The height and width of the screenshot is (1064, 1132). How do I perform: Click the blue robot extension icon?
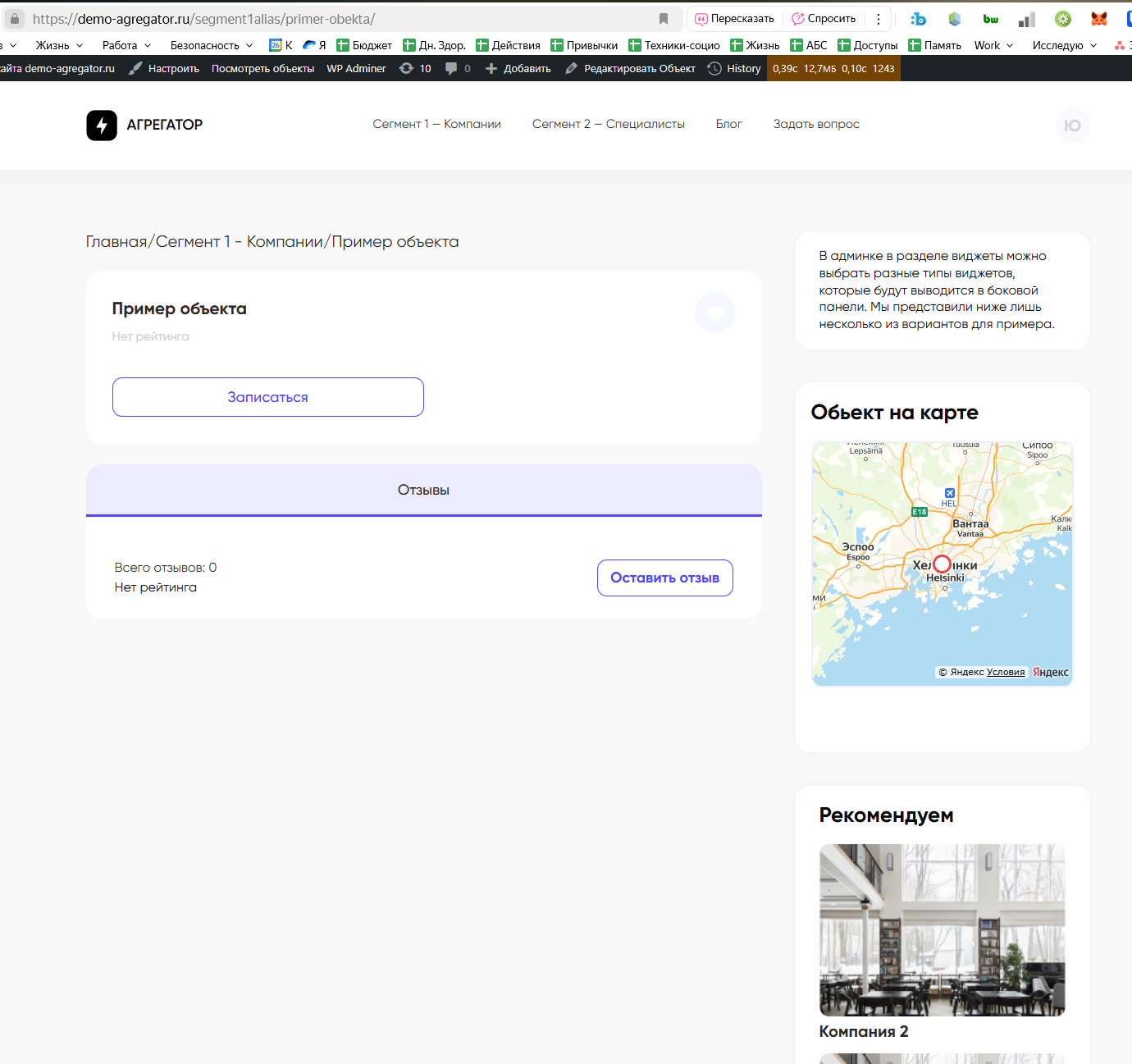(x=918, y=19)
